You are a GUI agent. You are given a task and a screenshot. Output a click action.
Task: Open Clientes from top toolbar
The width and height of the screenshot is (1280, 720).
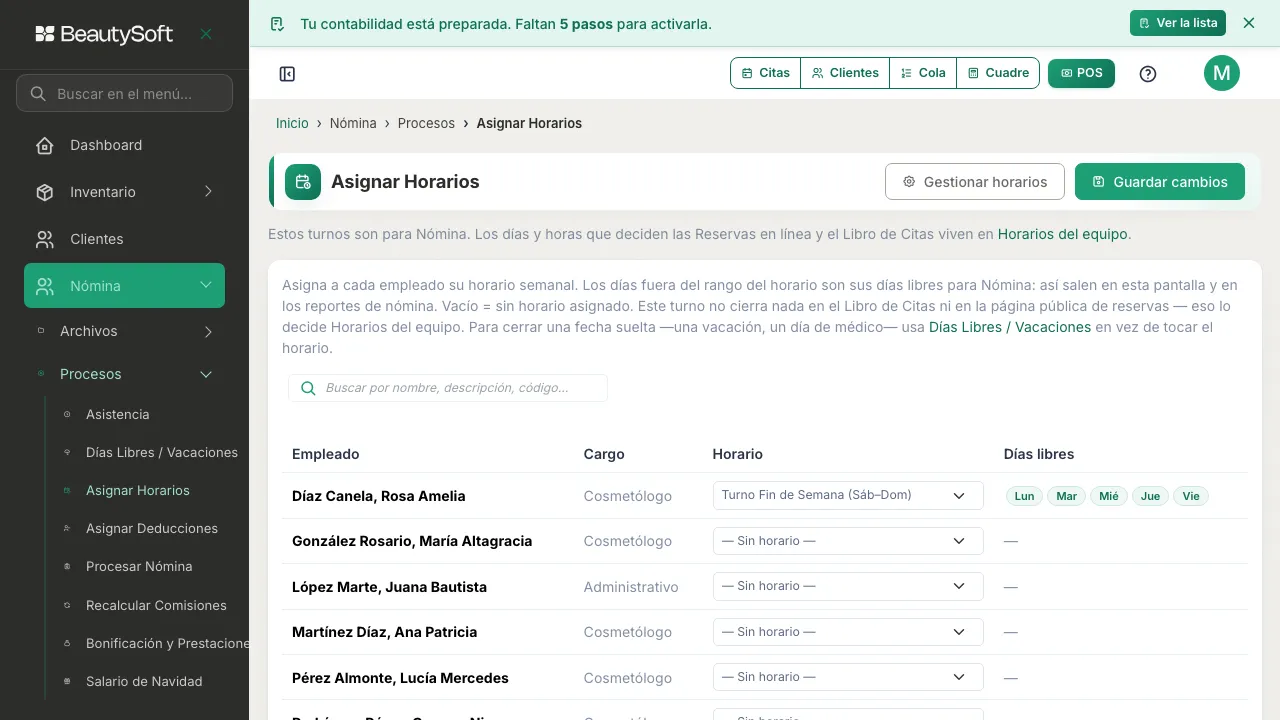click(845, 73)
